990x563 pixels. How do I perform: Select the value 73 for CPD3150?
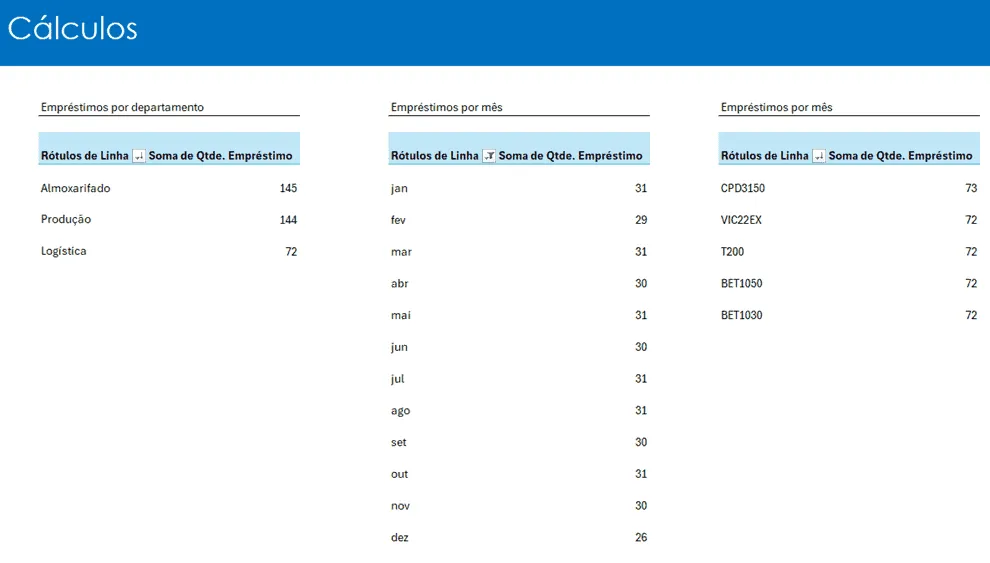971,188
